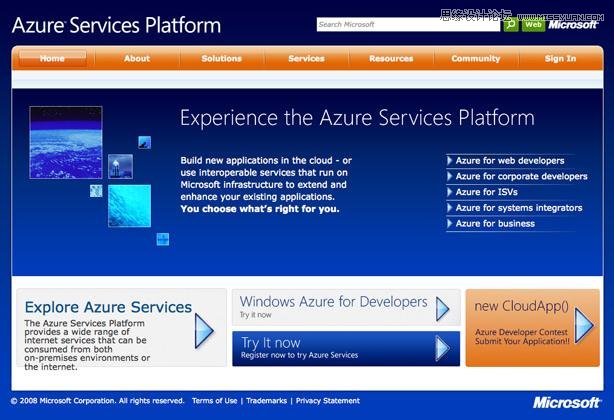The height and width of the screenshot is (420, 614).
Task: Click the arrow in Explore Azure Services panel
Action: [204, 331]
